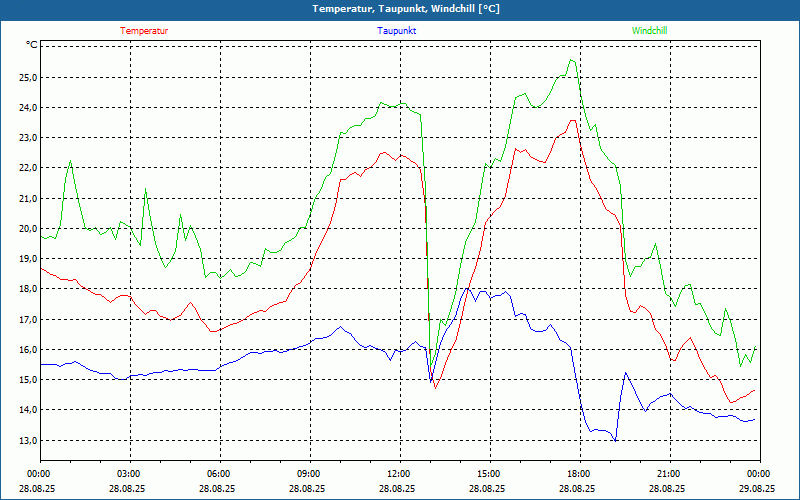Click the blue Taupunkt minimum below 13,0 line

[x=616, y=440]
